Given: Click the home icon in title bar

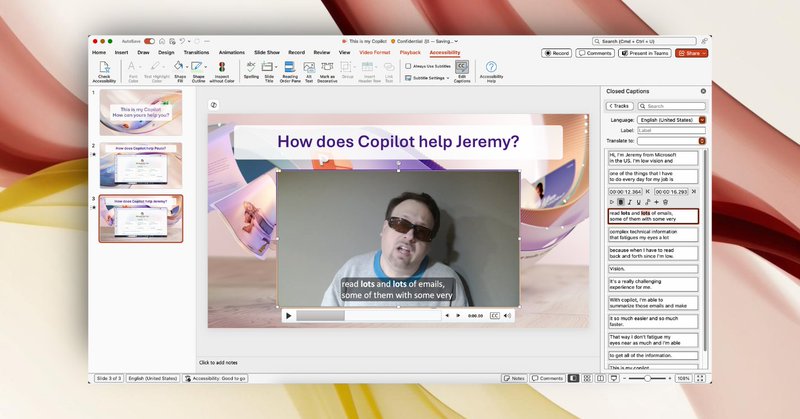Looking at the screenshot, I should [x=162, y=41].
